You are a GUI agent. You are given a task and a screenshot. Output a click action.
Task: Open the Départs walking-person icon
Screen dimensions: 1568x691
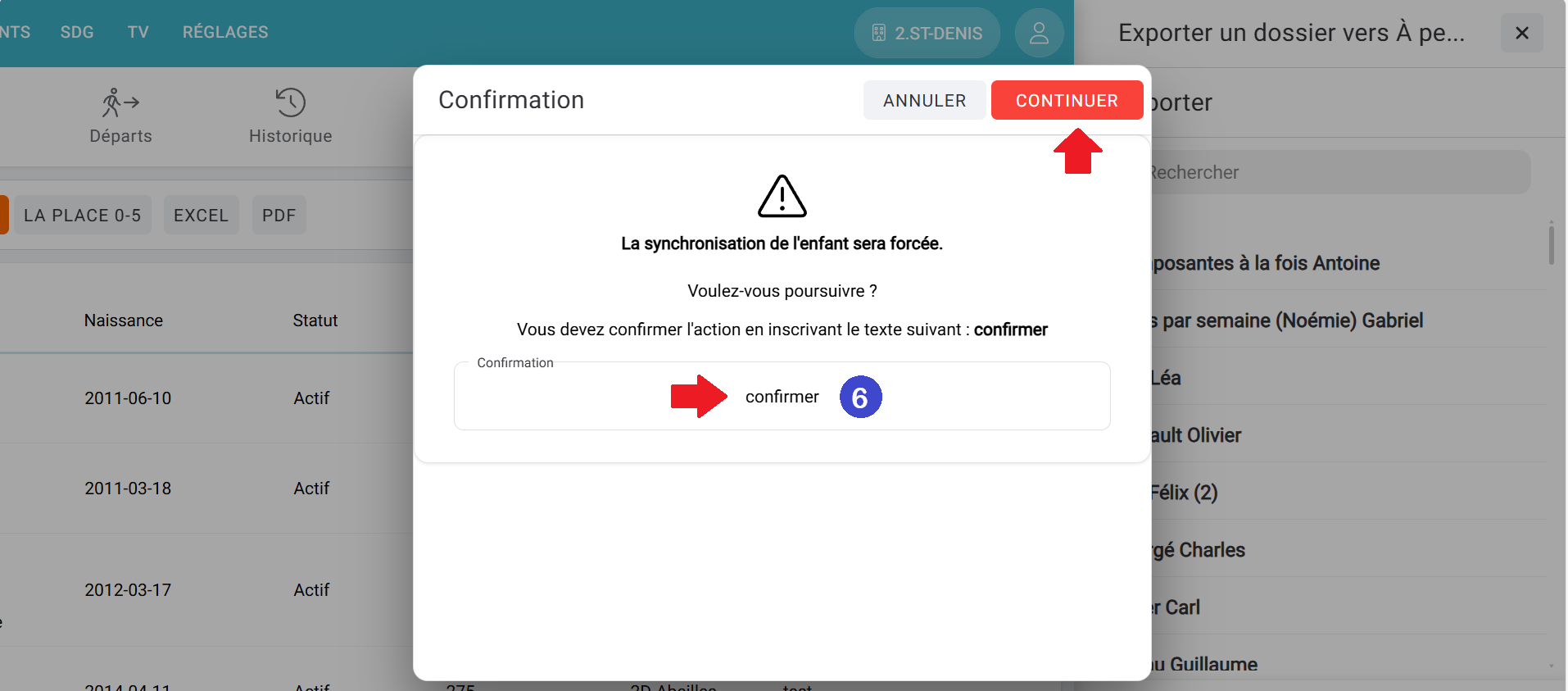point(120,103)
